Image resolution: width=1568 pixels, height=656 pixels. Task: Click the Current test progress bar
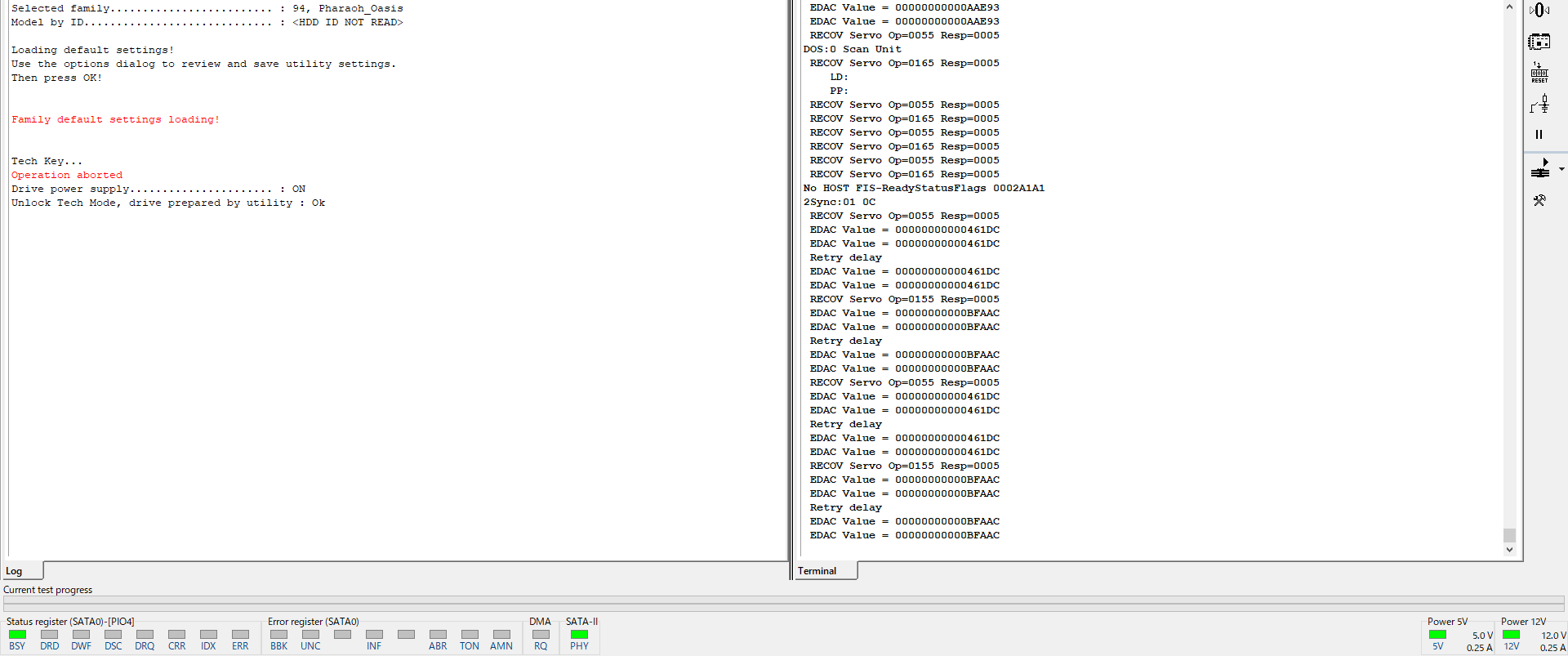[784, 604]
